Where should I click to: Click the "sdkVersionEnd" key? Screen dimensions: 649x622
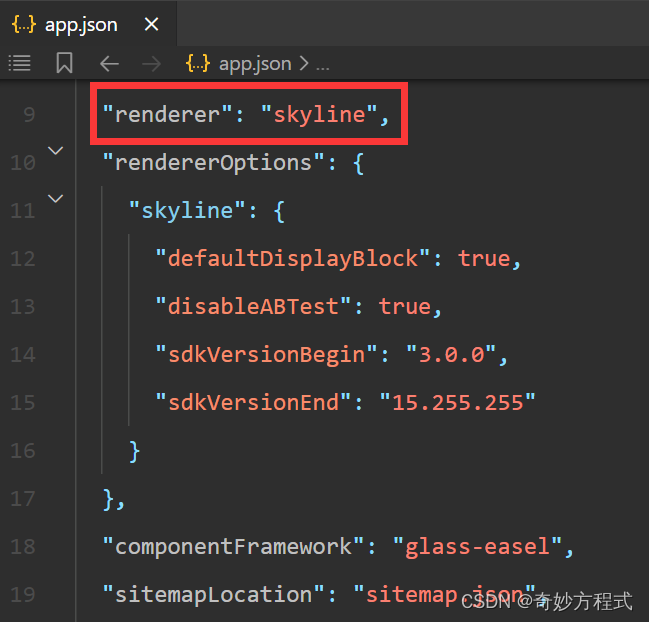(253, 402)
